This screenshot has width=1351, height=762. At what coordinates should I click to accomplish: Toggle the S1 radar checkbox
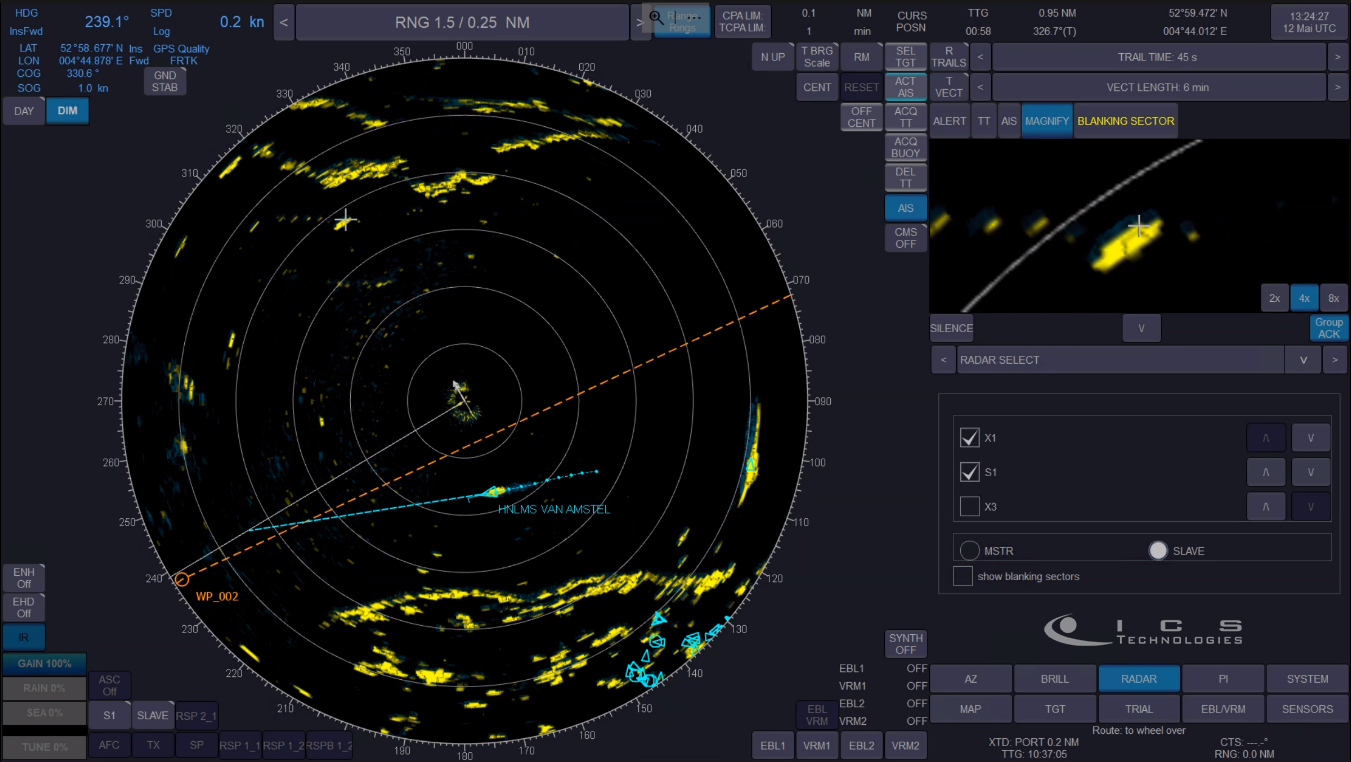(969, 472)
